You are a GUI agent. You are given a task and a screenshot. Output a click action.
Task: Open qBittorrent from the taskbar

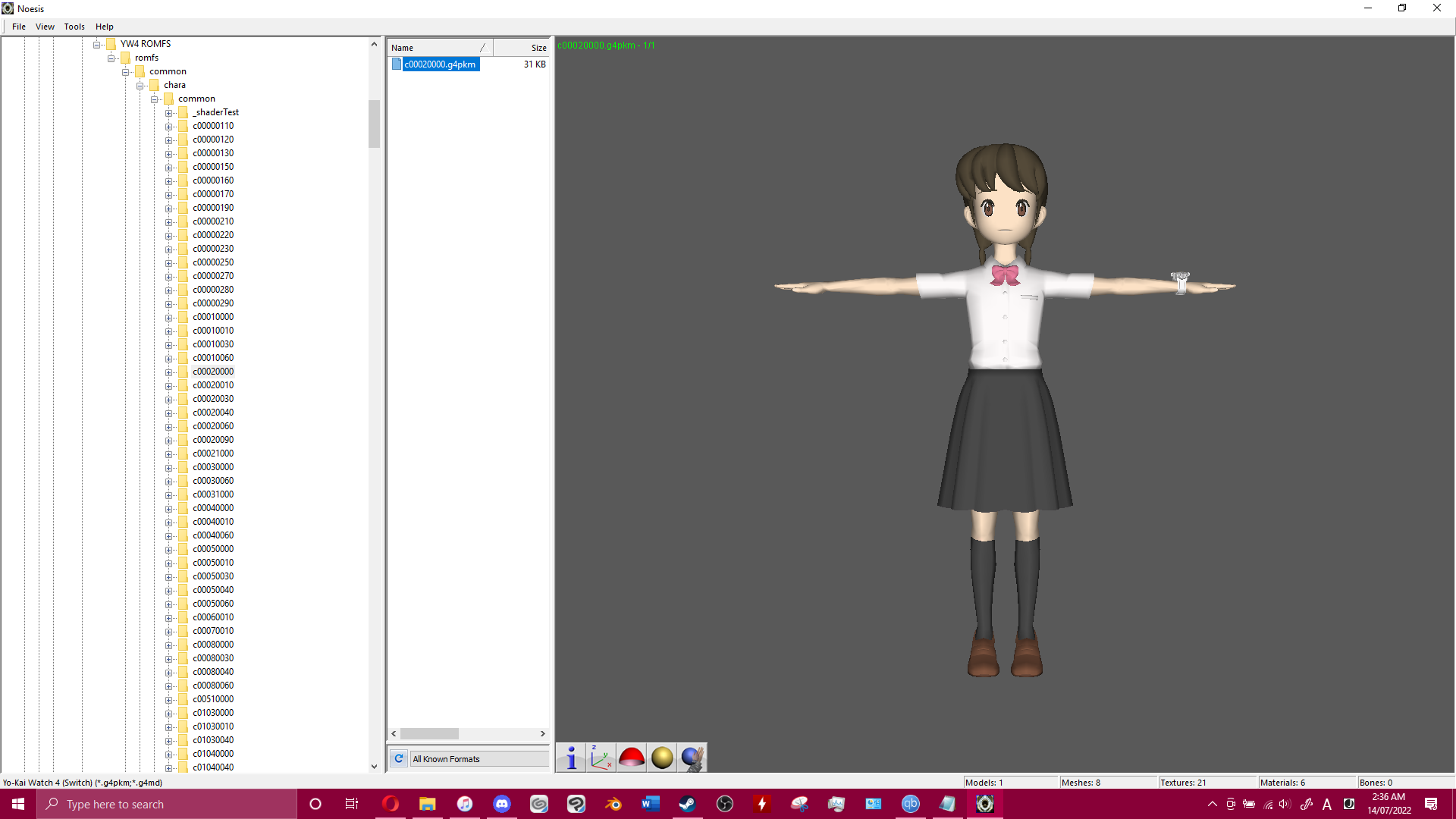[911, 804]
